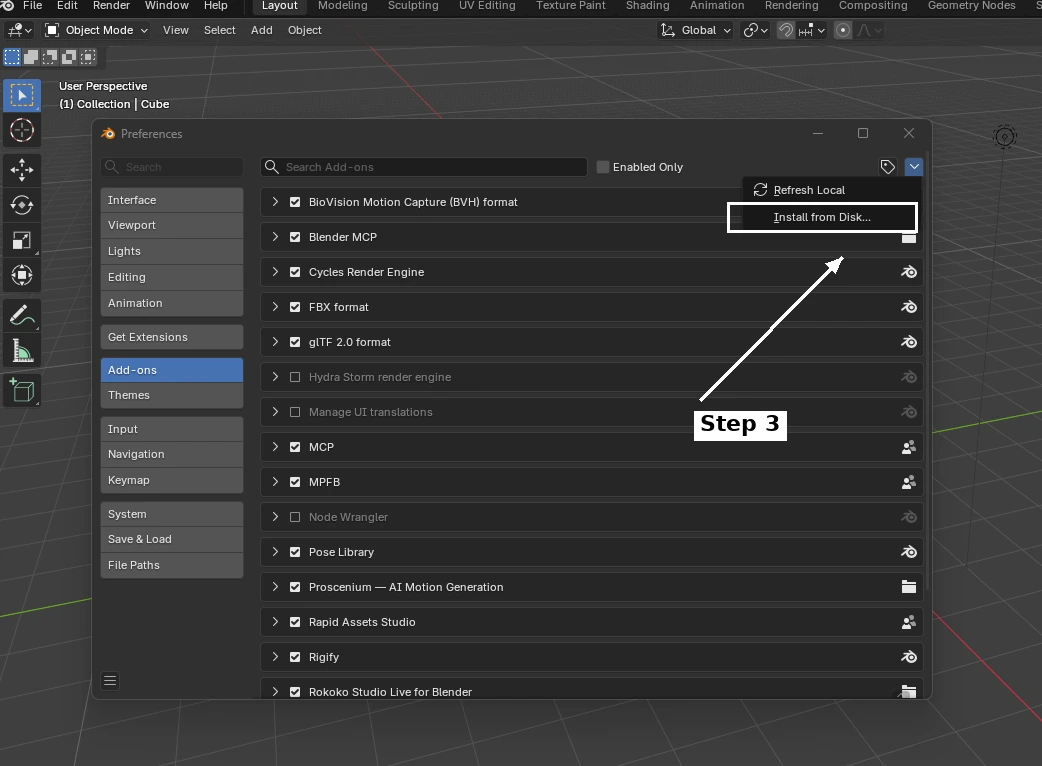Switch to the Shading workspace tab

click(x=647, y=6)
